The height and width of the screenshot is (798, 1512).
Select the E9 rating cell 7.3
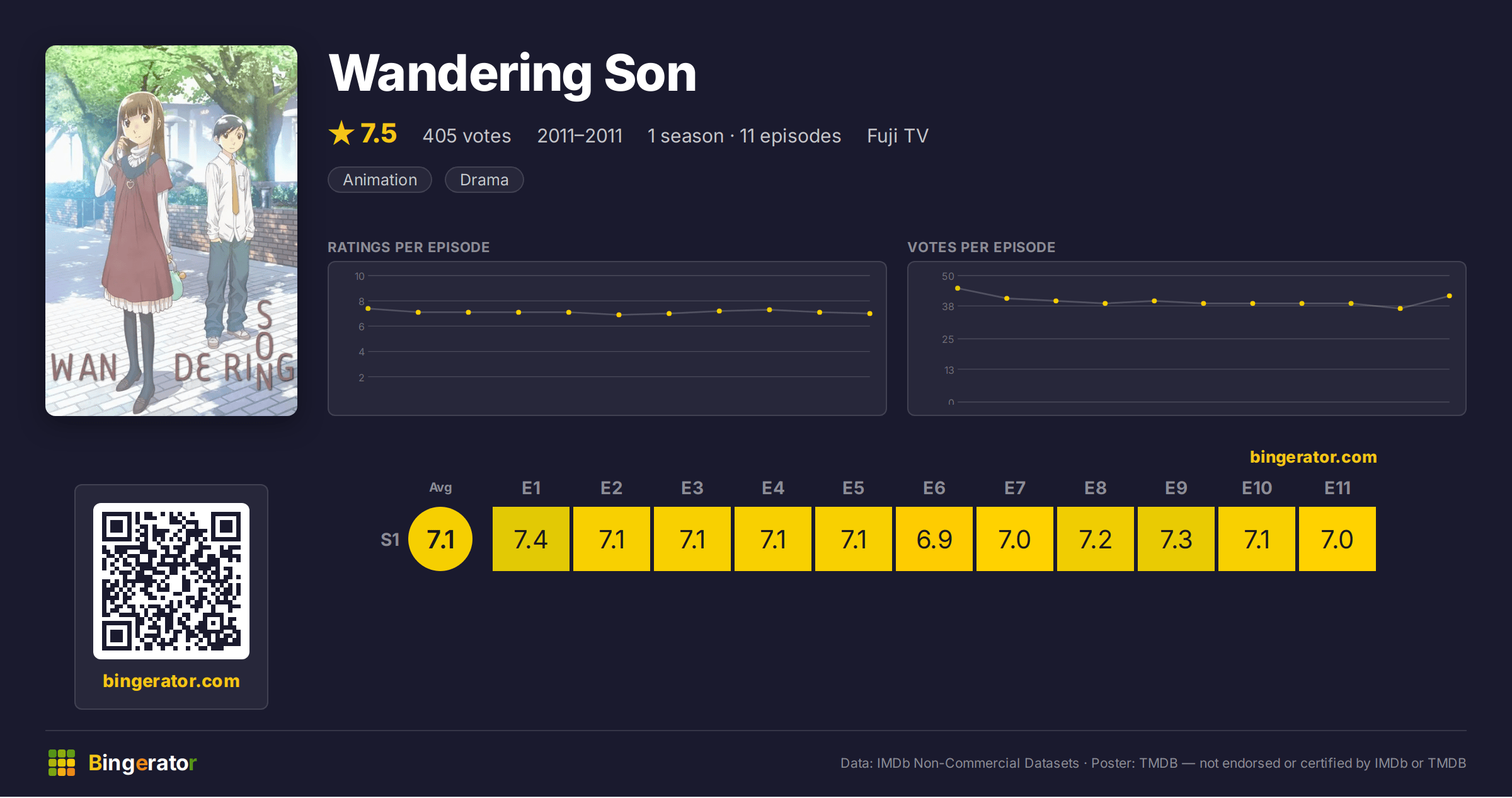click(x=1176, y=539)
